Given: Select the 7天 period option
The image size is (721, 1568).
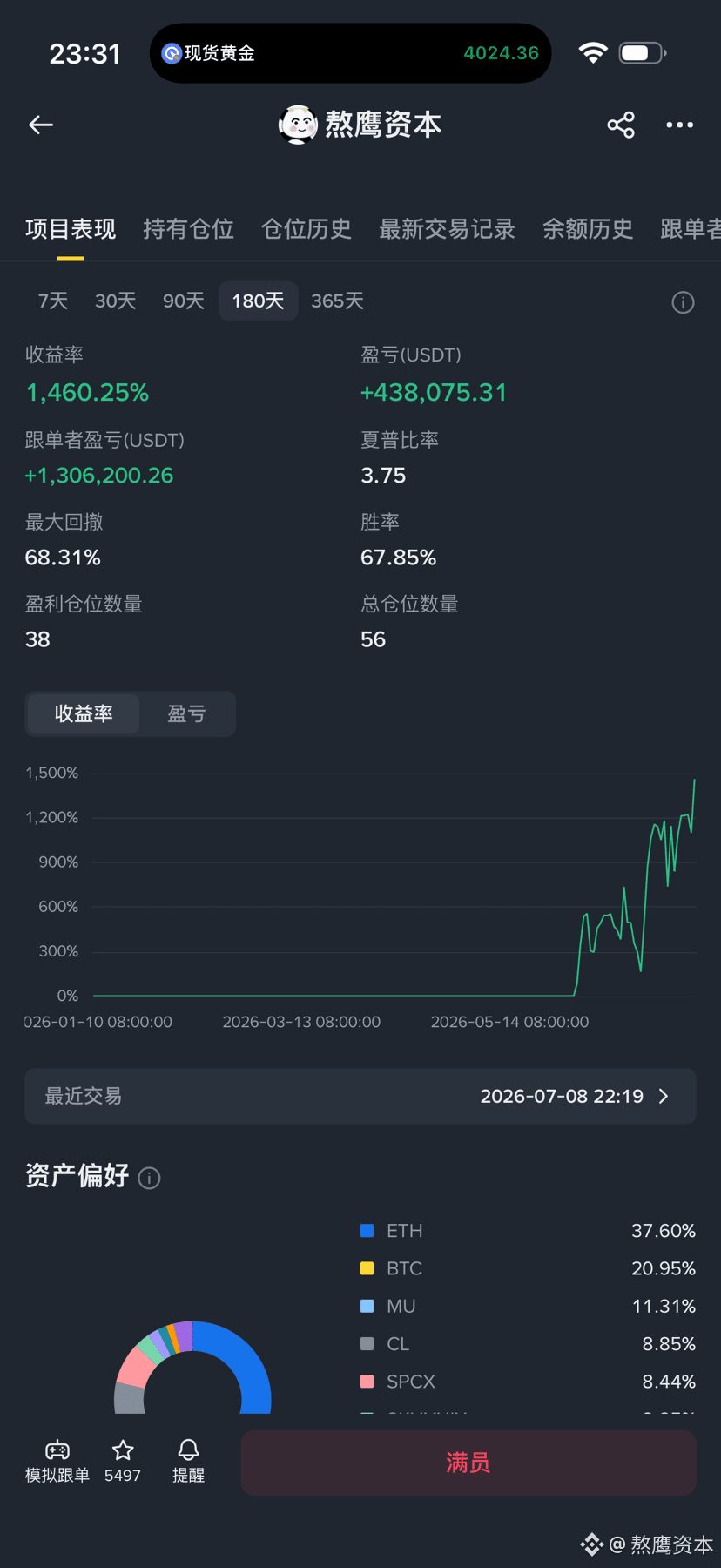Looking at the screenshot, I should click(53, 301).
